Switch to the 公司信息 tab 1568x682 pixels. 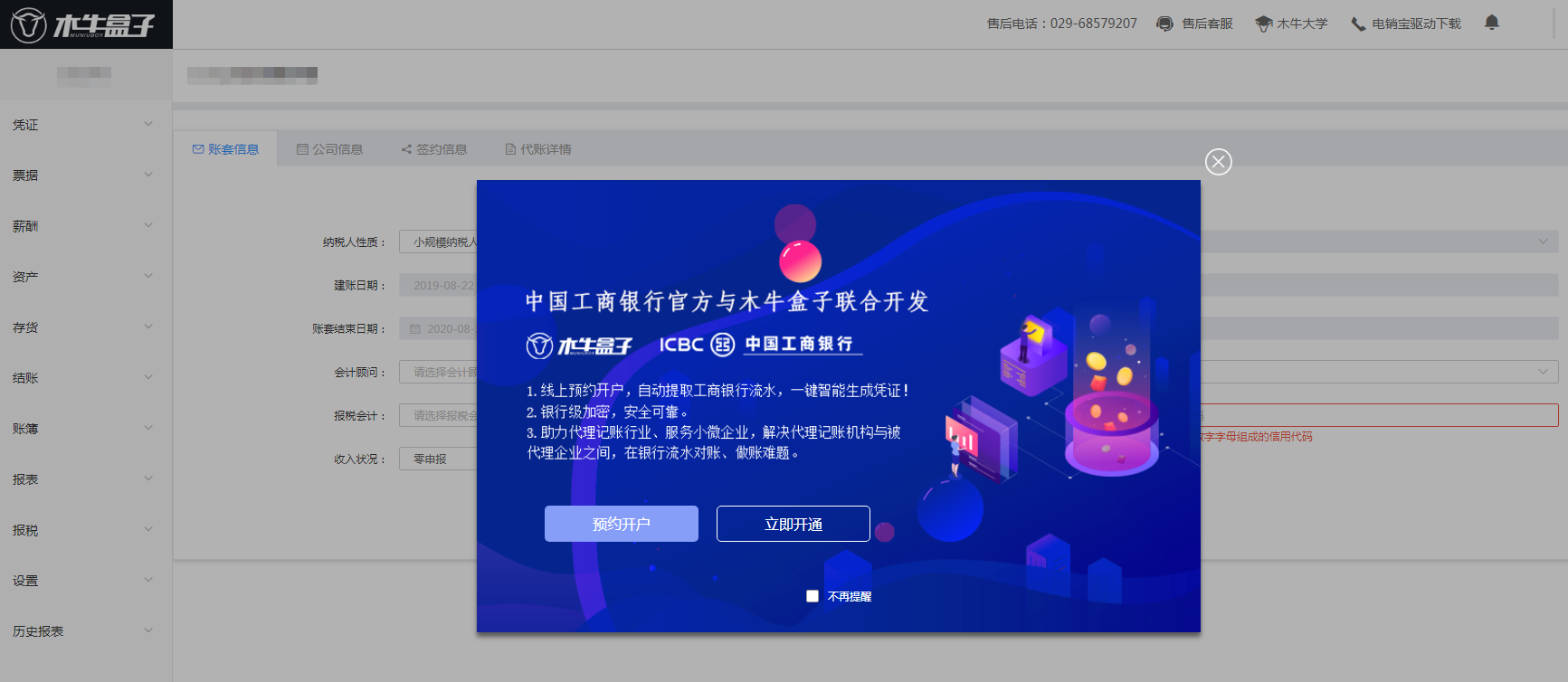(x=329, y=149)
